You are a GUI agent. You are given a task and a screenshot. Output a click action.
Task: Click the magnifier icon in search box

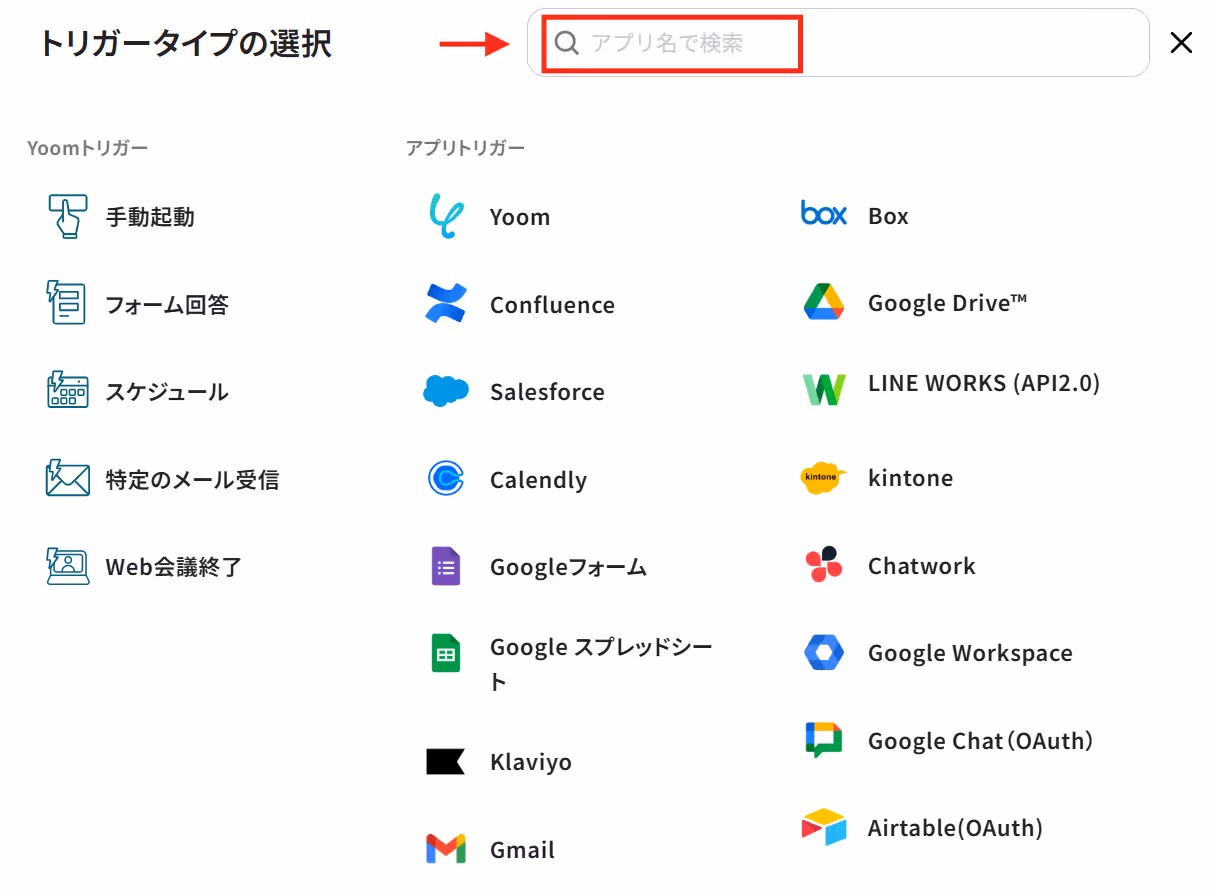pos(567,43)
